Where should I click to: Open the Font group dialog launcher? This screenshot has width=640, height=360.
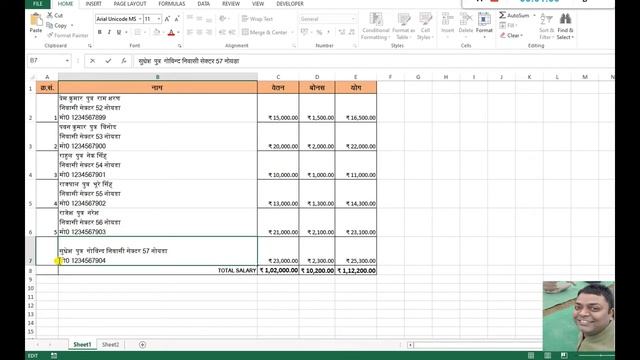(180, 46)
